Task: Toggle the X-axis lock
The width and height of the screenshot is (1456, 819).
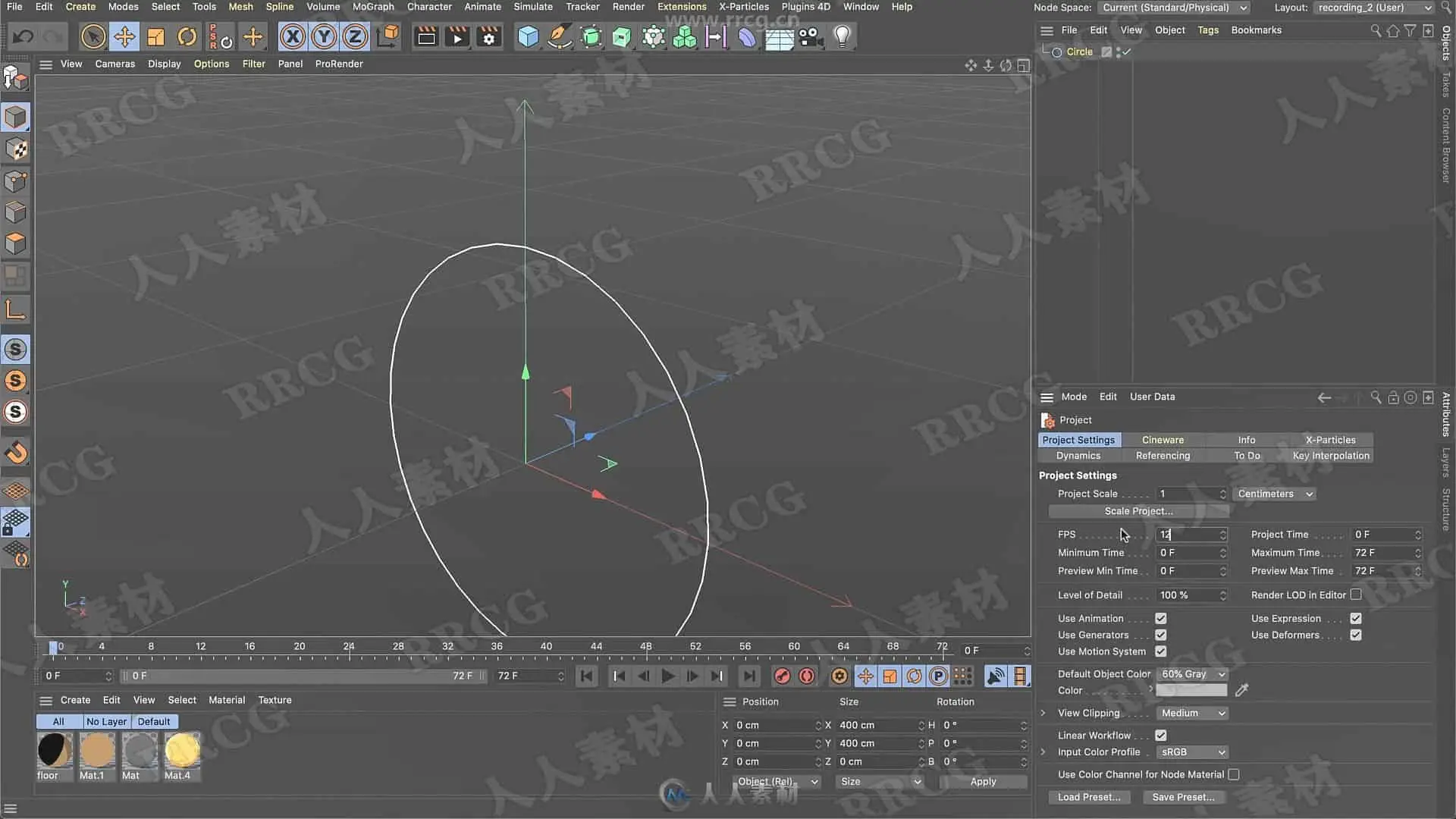Action: [293, 36]
